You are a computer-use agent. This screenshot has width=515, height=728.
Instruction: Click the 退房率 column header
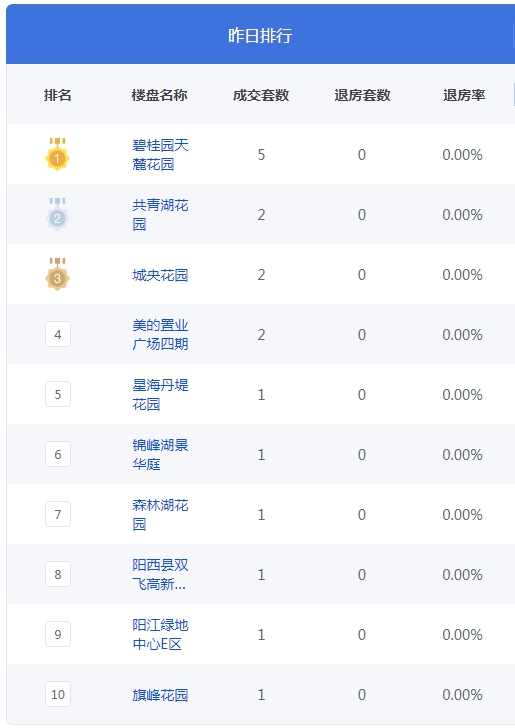tap(464, 95)
